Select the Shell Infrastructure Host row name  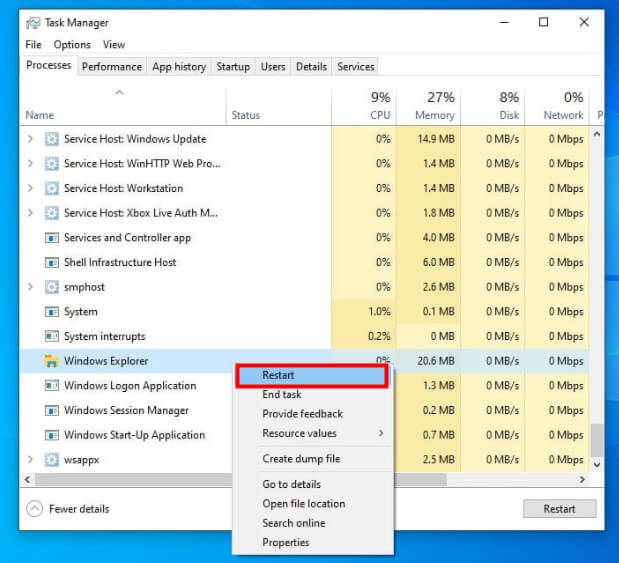point(120,262)
